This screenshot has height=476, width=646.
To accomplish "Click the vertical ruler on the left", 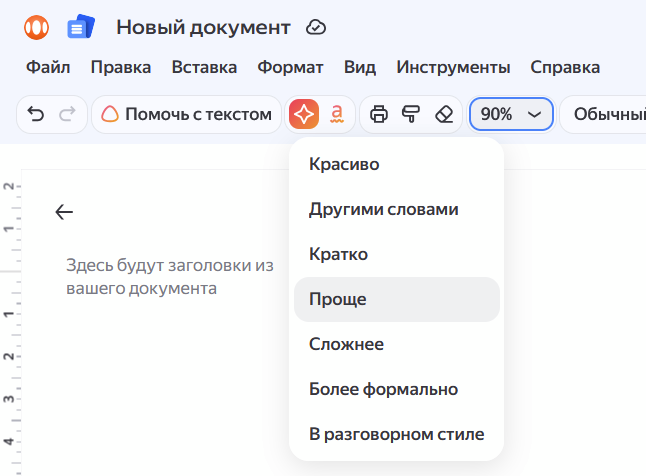I will point(10,322).
